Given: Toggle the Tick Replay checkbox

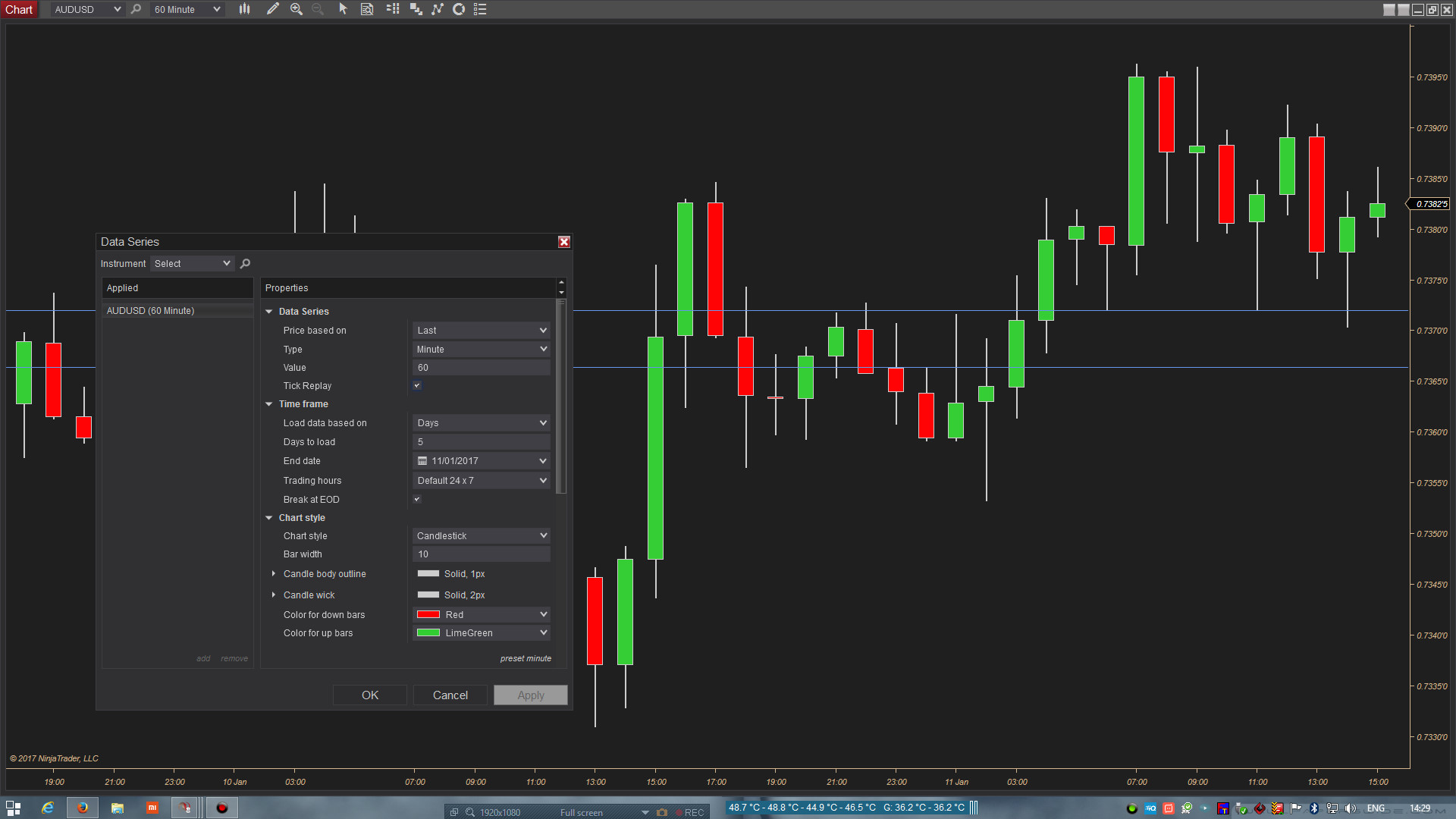Looking at the screenshot, I should coord(417,386).
